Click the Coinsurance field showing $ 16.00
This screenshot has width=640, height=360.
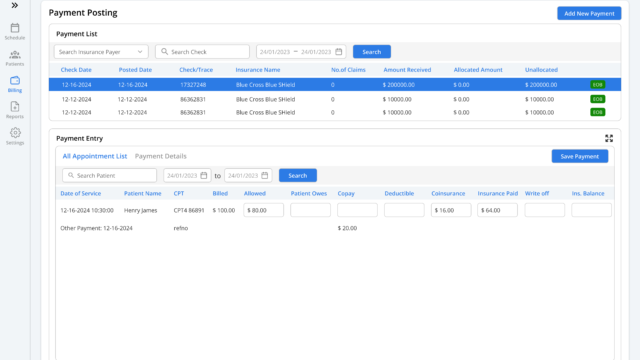[x=451, y=210]
